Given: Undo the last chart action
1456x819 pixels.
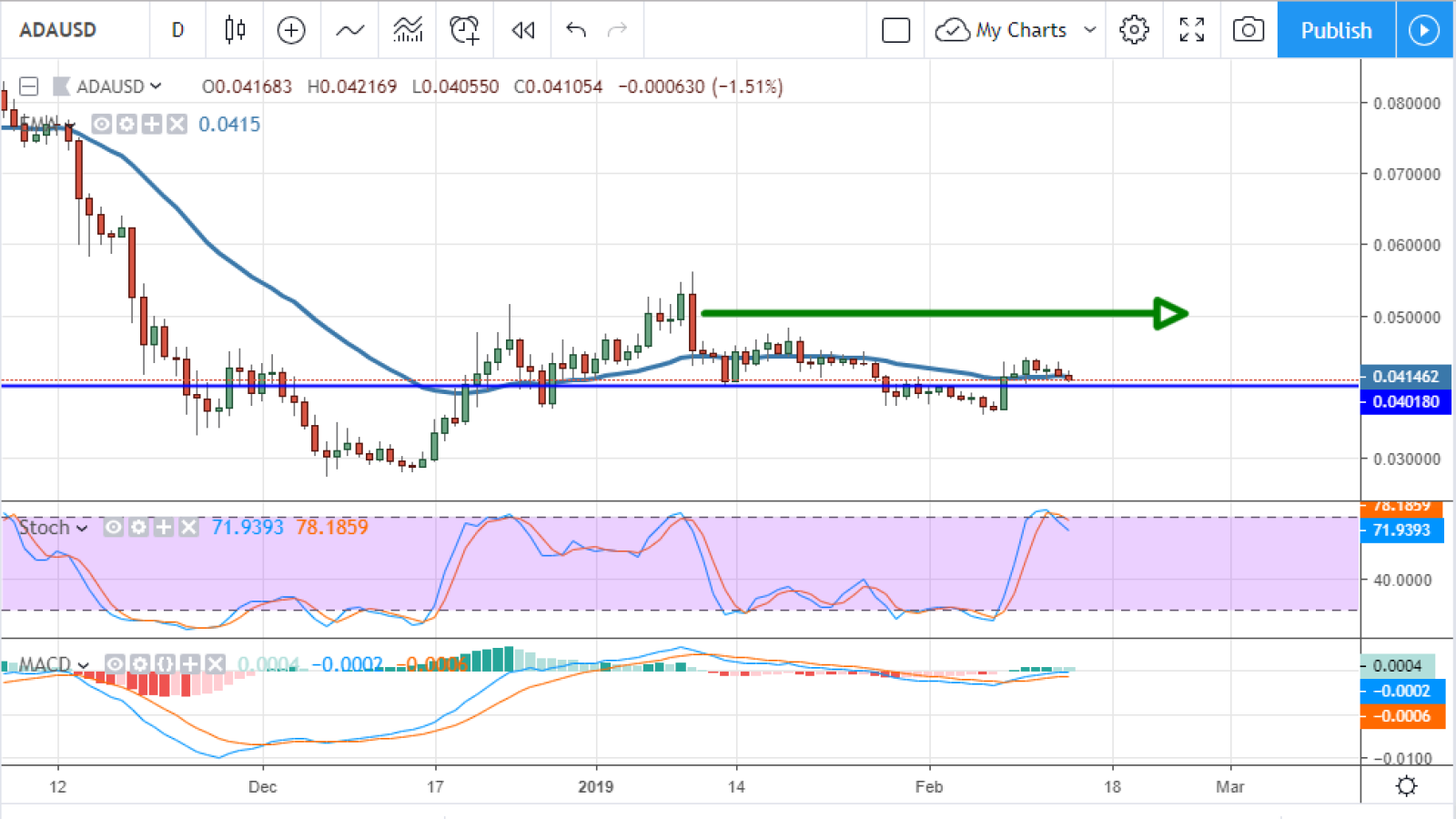Looking at the screenshot, I should click(575, 30).
